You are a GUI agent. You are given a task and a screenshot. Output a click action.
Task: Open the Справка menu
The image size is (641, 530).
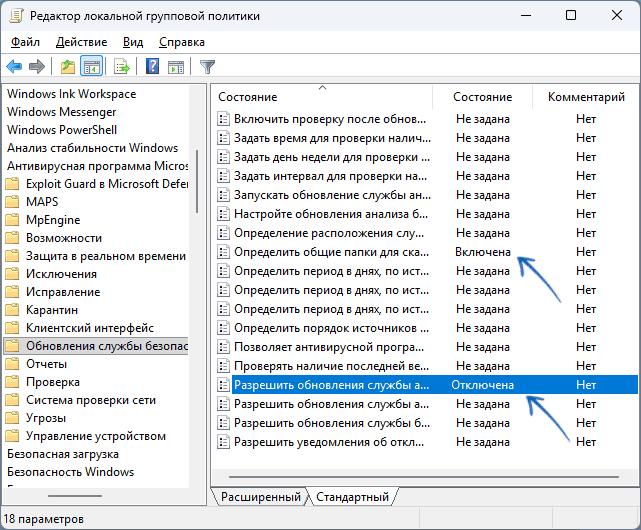(181, 42)
